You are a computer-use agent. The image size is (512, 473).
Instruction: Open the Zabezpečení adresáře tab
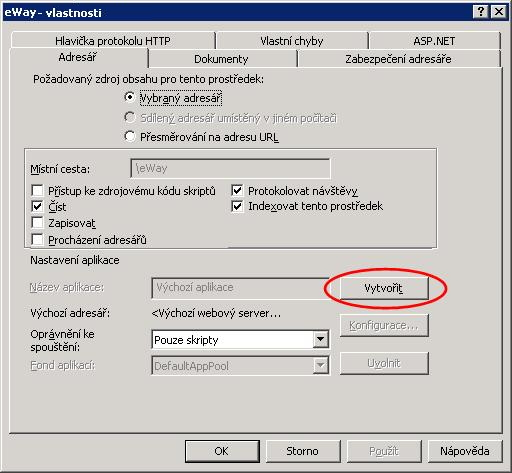[398, 59]
